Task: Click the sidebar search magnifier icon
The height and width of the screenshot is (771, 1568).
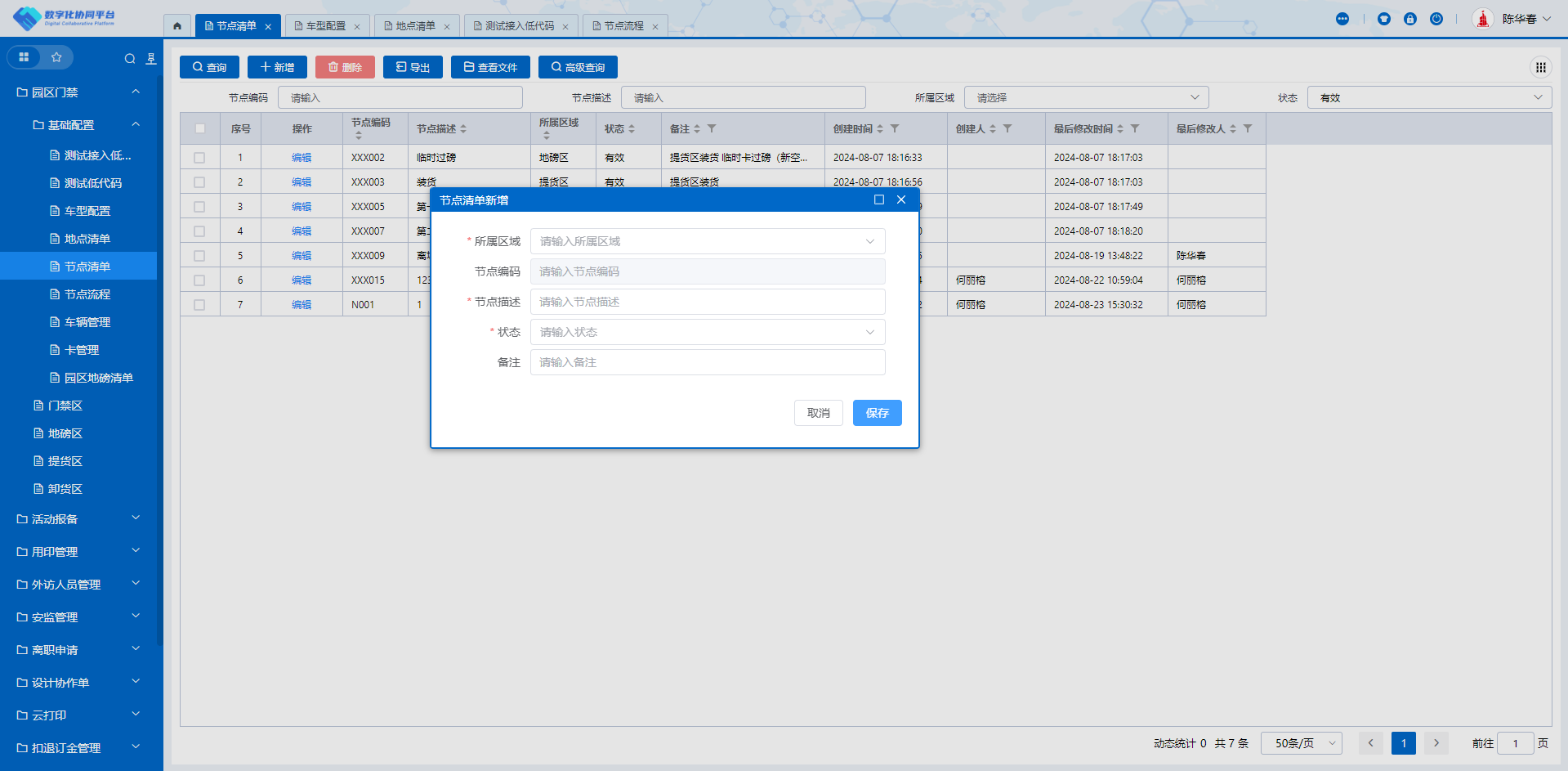Action: point(130,58)
